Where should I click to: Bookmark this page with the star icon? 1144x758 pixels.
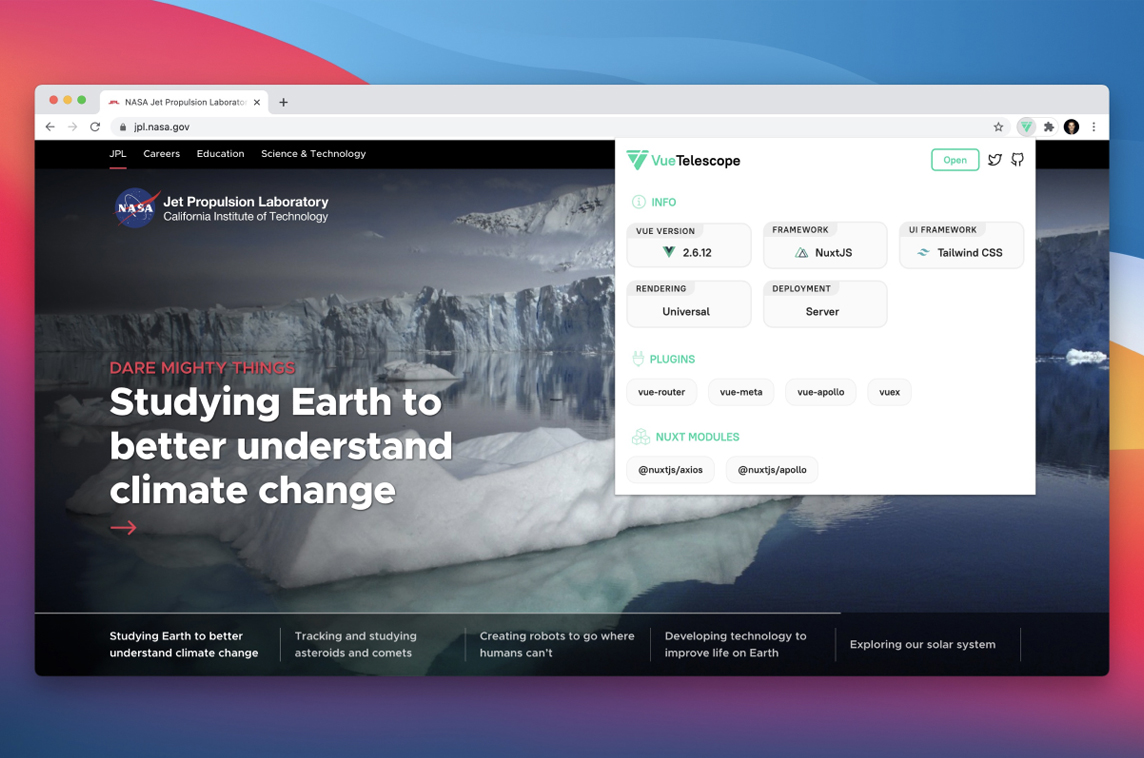tap(998, 127)
